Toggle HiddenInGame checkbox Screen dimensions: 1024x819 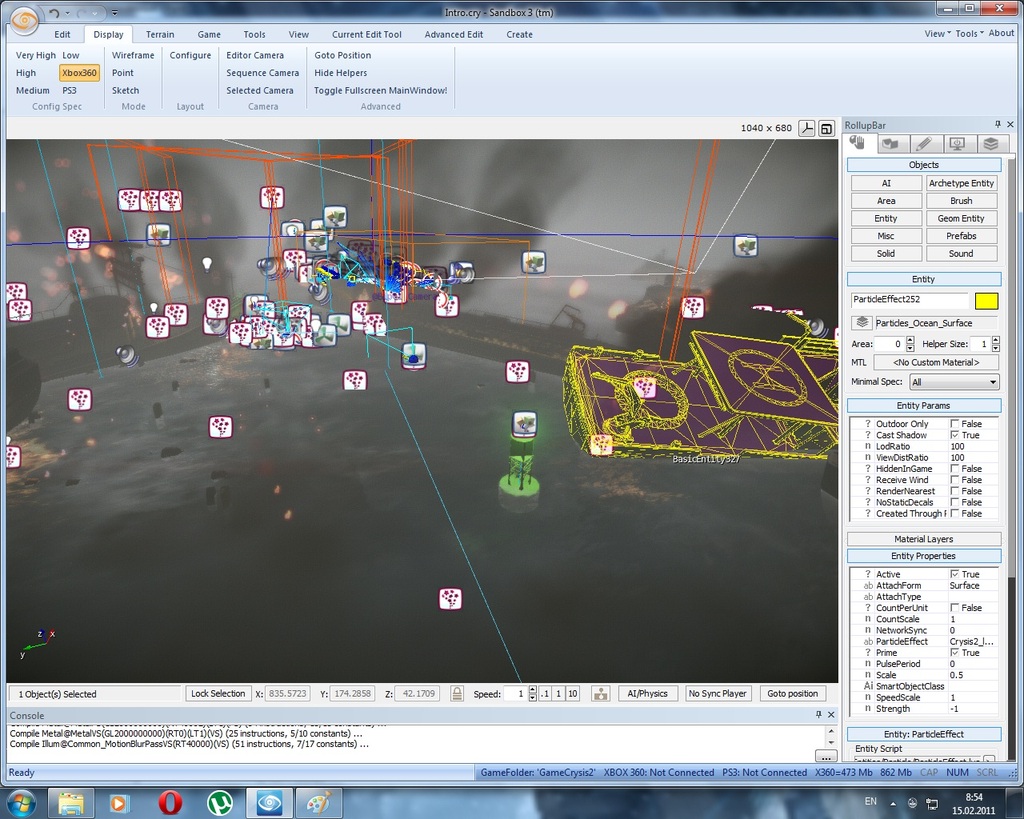pos(955,468)
